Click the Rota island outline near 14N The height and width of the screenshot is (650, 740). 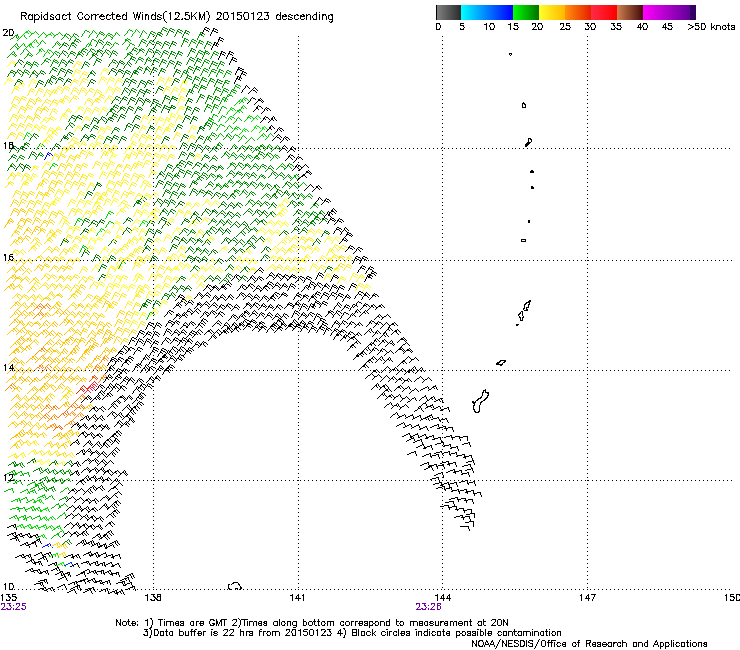[x=501, y=363]
